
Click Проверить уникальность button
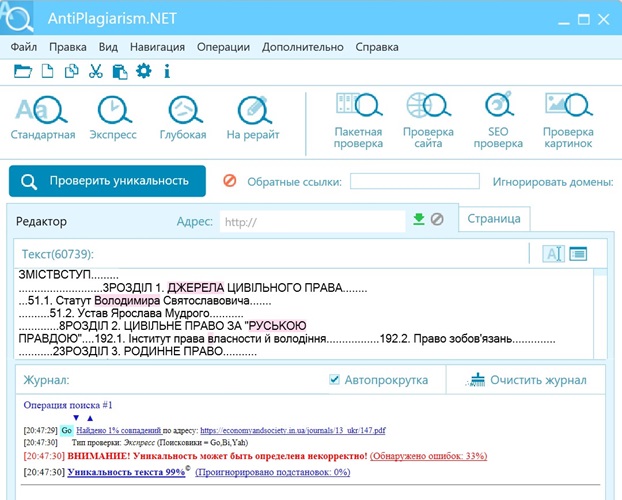pos(107,181)
